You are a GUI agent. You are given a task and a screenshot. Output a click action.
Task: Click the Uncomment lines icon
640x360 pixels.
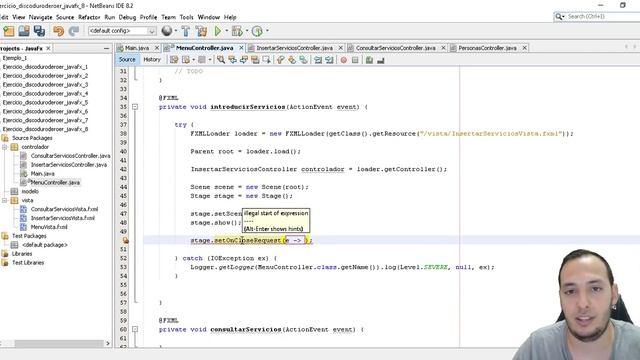[380, 60]
